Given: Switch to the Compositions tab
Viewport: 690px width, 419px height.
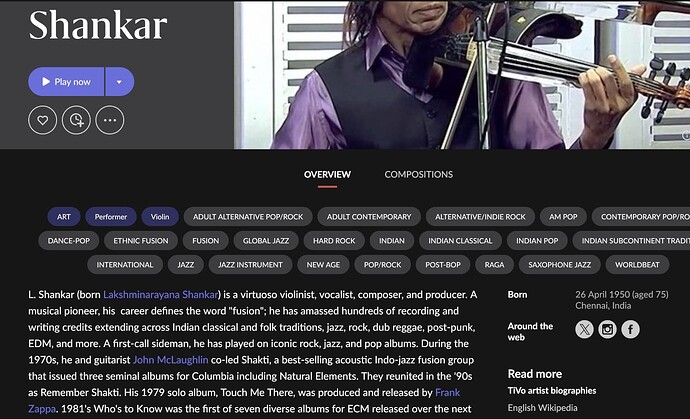Looking at the screenshot, I should [x=418, y=174].
